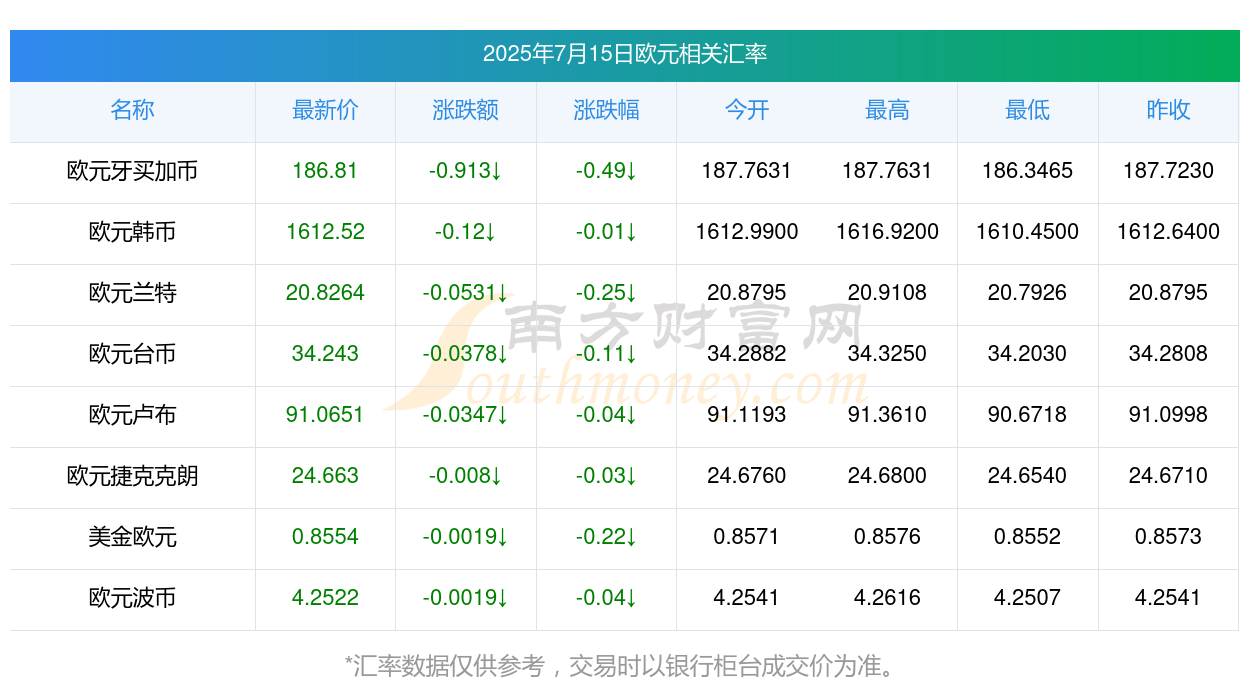Select the 涨跌幅 column header

tap(606, 110)
